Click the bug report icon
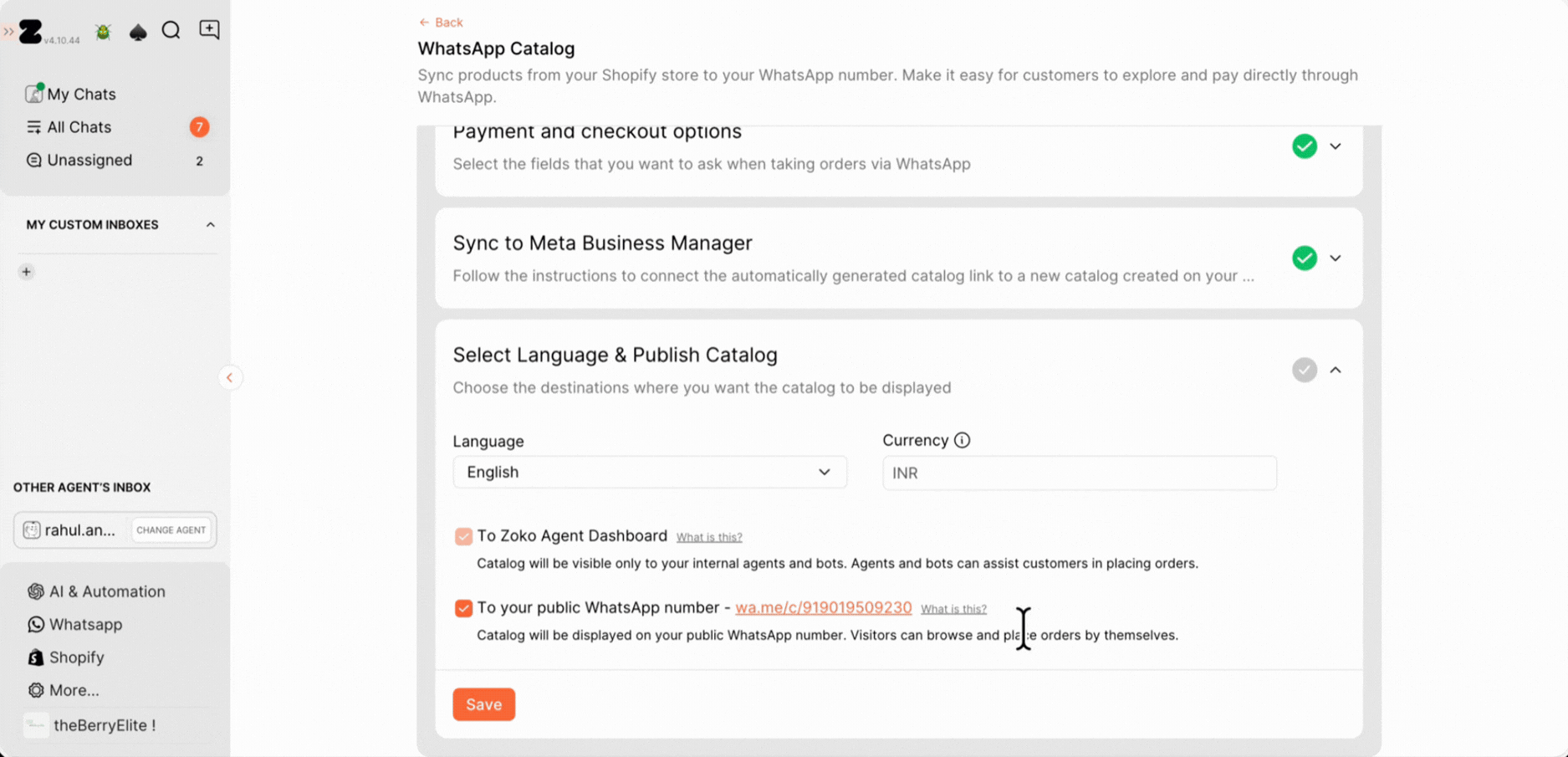 coord(104,32)
